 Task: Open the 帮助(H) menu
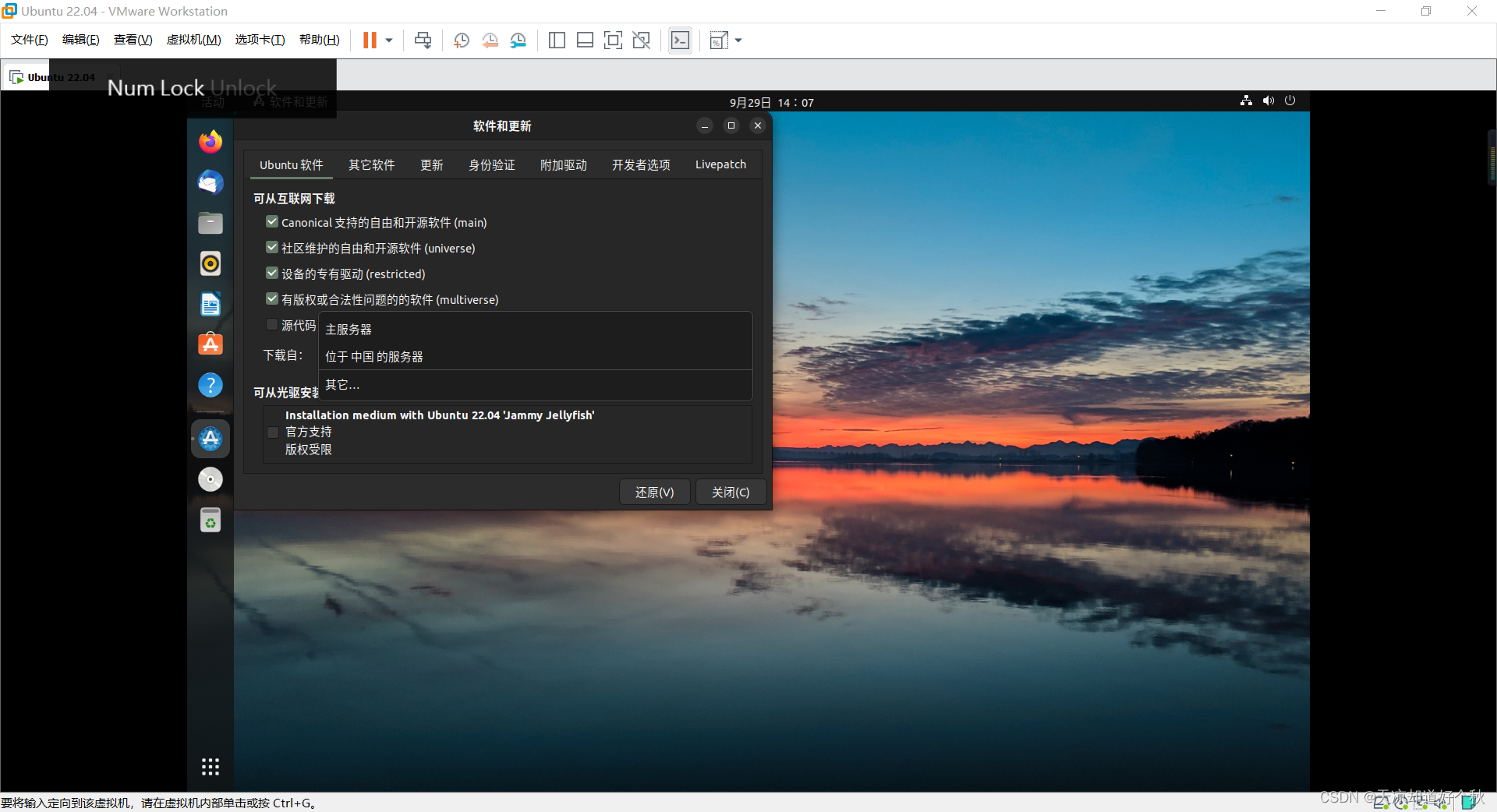(x=320, y=40)
